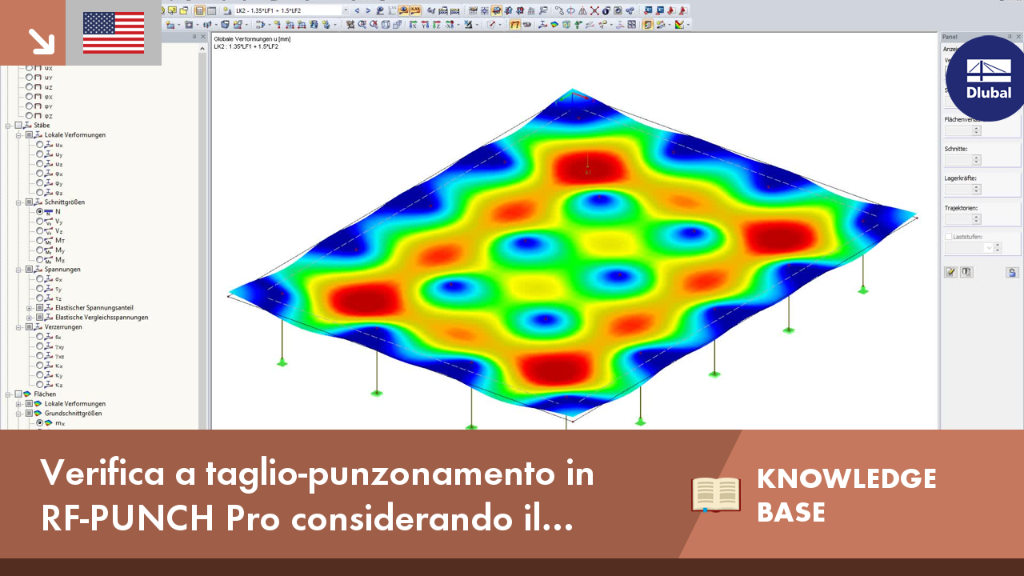Expand Elastische Vergleichsspannungen node
The width and height of the screenshot is (1024, 576).
point(29,317)
